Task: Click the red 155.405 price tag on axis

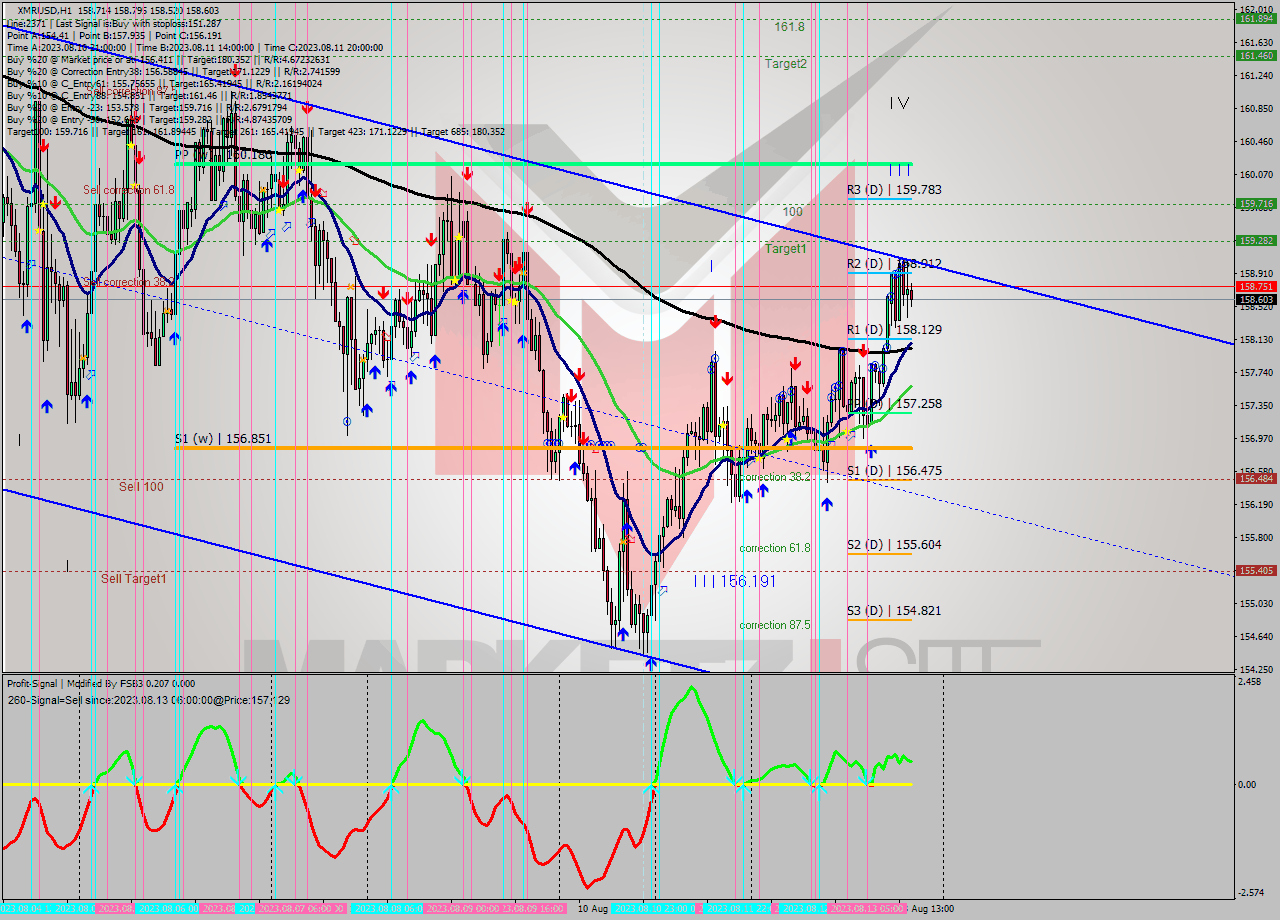Action: [1256, 571]
